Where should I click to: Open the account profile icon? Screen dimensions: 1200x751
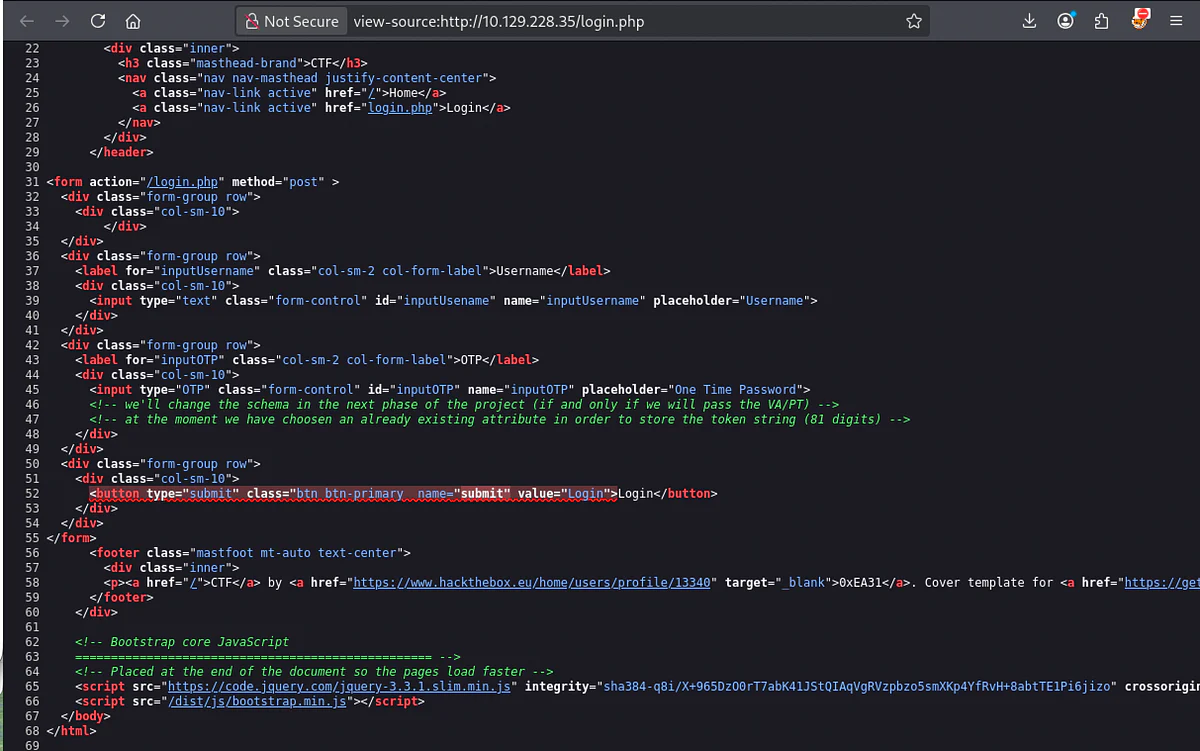(x=1066, y=21)
